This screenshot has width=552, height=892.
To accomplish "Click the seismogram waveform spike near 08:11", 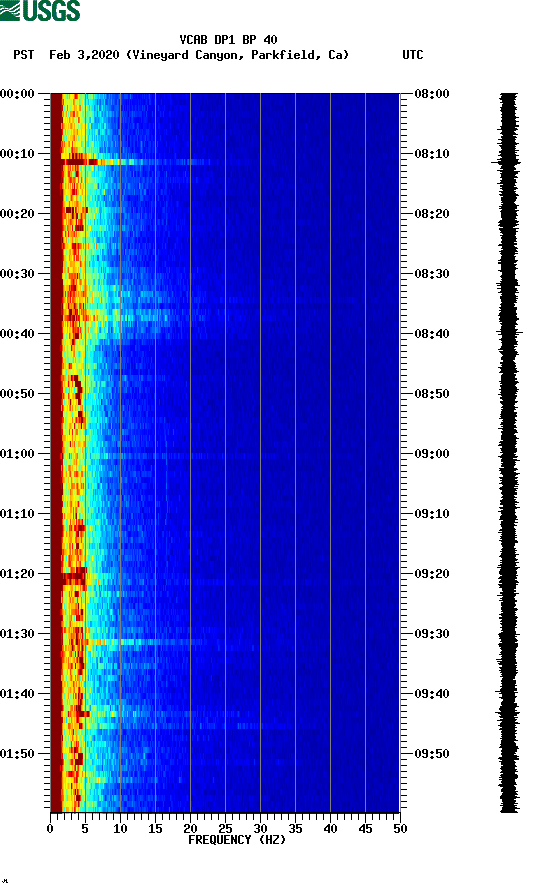I will click(x=505, y=163).
